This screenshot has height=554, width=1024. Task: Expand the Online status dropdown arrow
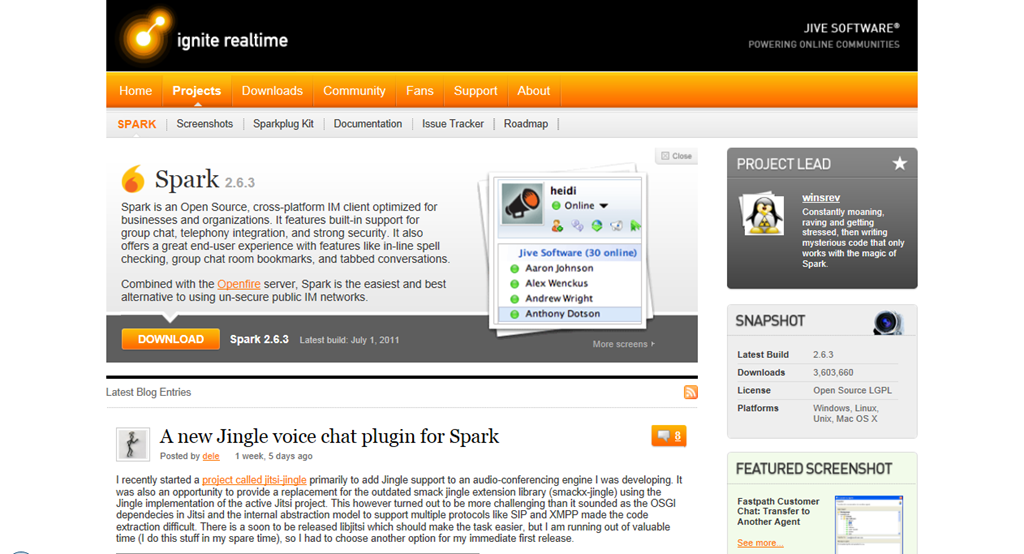[x=604, y=206]
